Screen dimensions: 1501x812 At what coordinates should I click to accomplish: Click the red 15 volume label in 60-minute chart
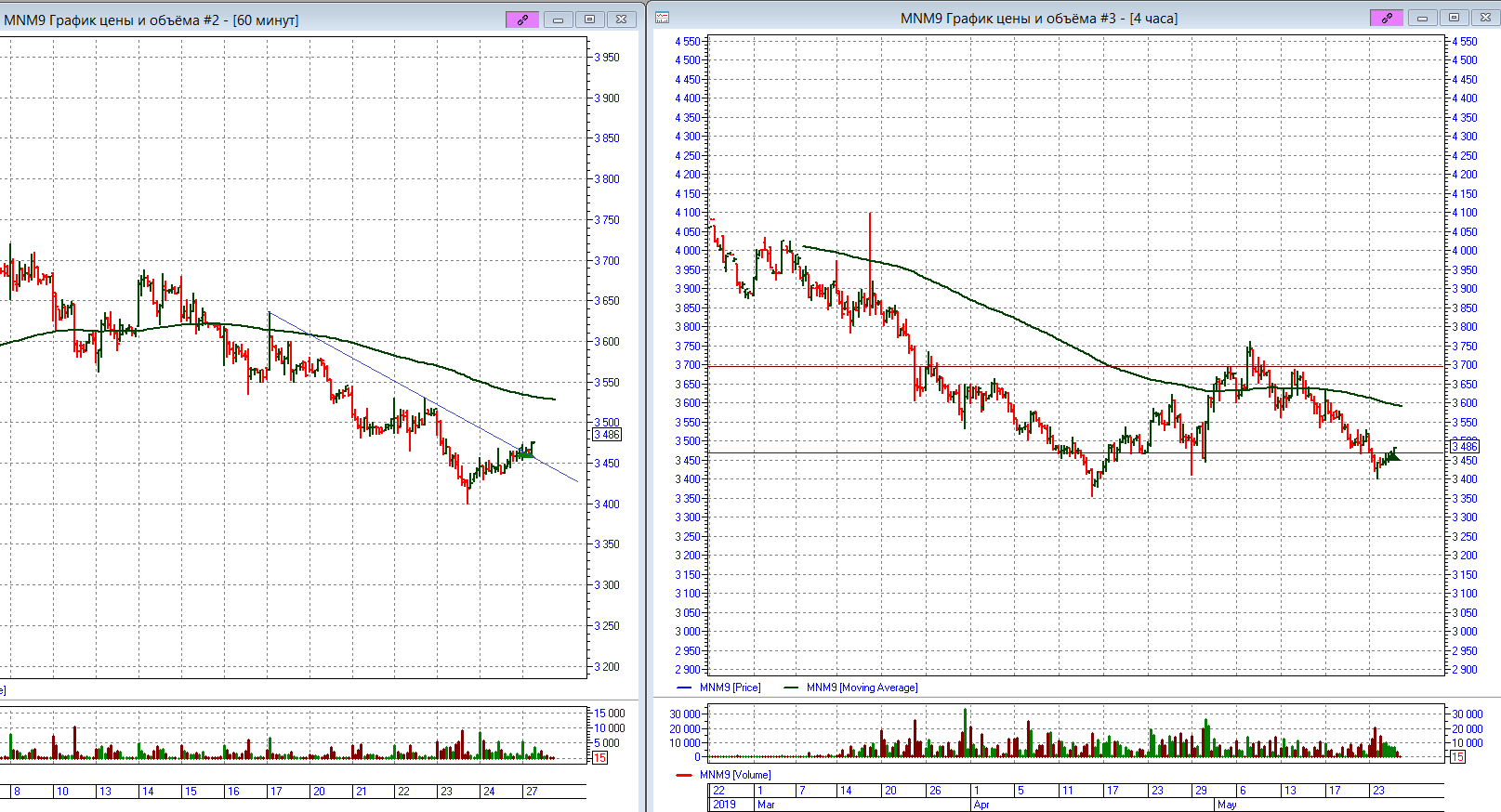pyautogui.click(x=599, y=758)
